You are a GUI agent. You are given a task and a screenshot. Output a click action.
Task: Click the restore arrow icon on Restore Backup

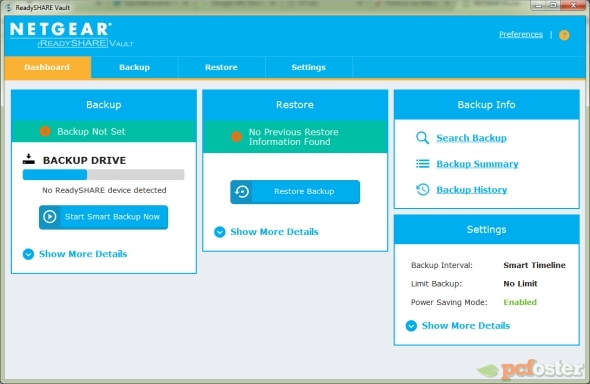[x=242, y=191]
